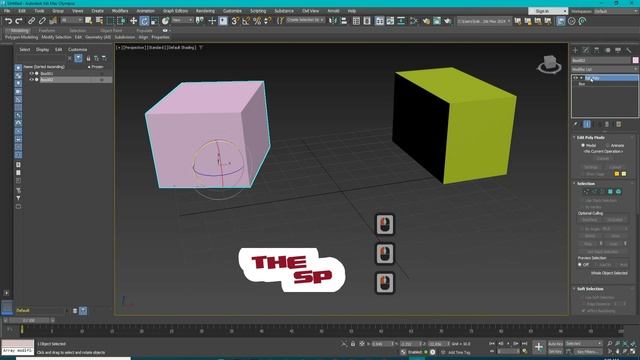Viewport: 640px width, 360px height.
Task: Select the Animate radio button
Action: [x=607, y=145]
